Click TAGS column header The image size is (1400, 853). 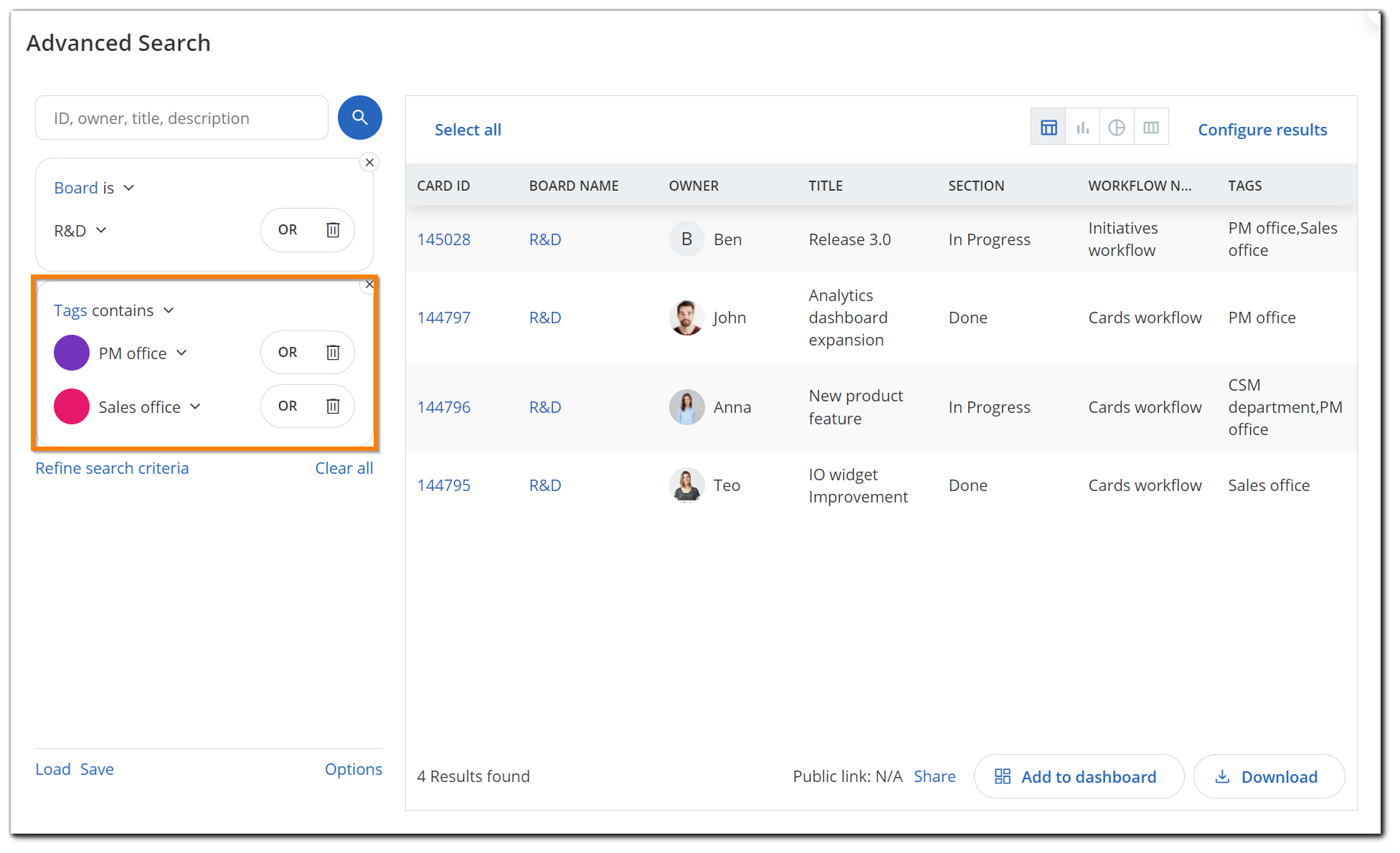1244,186
